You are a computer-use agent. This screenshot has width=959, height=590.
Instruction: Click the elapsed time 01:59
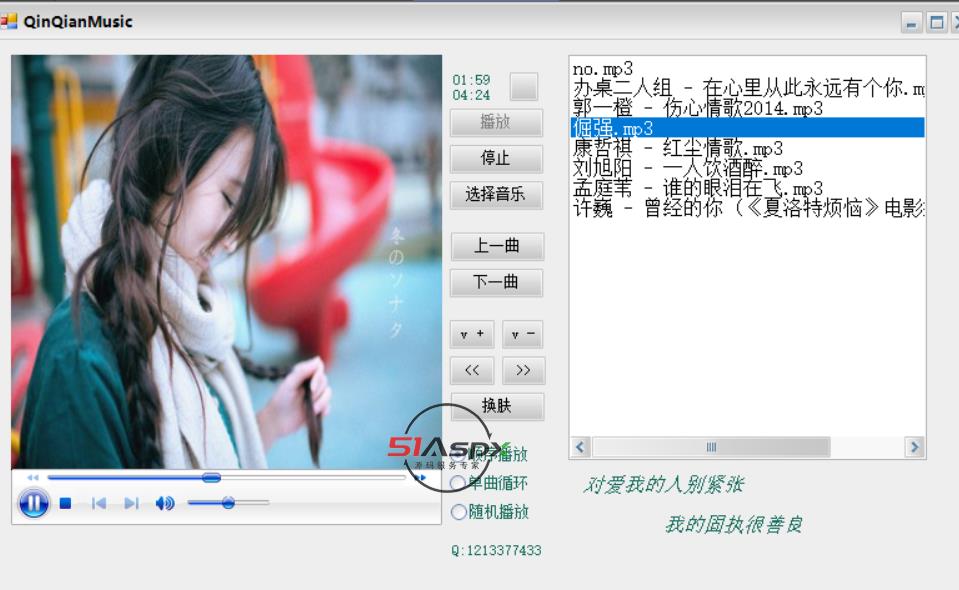pos(471,80)
